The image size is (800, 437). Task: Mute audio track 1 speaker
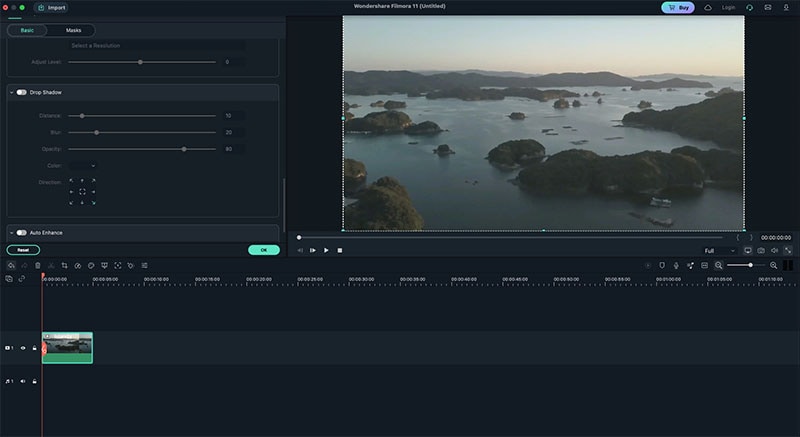pos(22,381)
